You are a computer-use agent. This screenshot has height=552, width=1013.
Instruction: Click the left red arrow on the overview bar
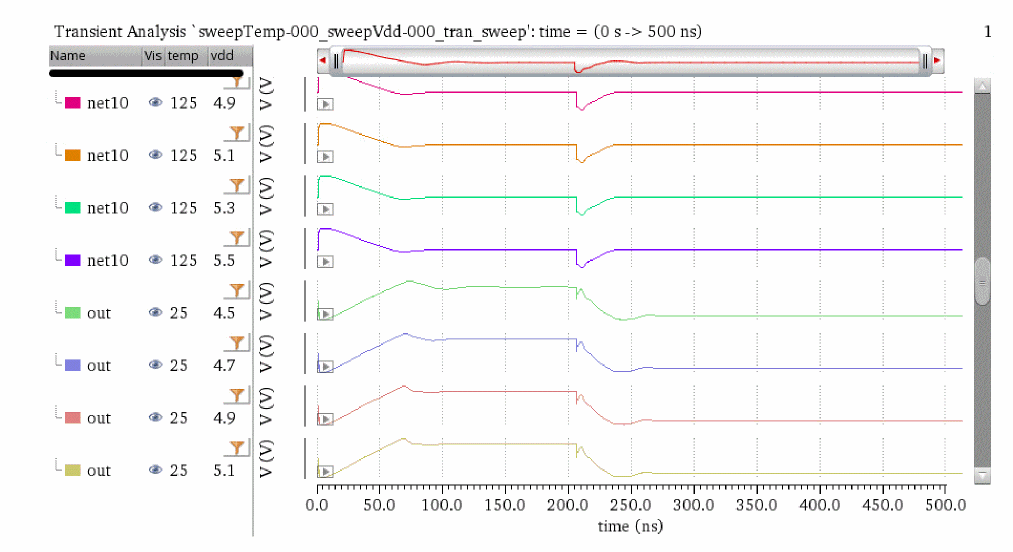pyautogui.click(x=323, y=61)
